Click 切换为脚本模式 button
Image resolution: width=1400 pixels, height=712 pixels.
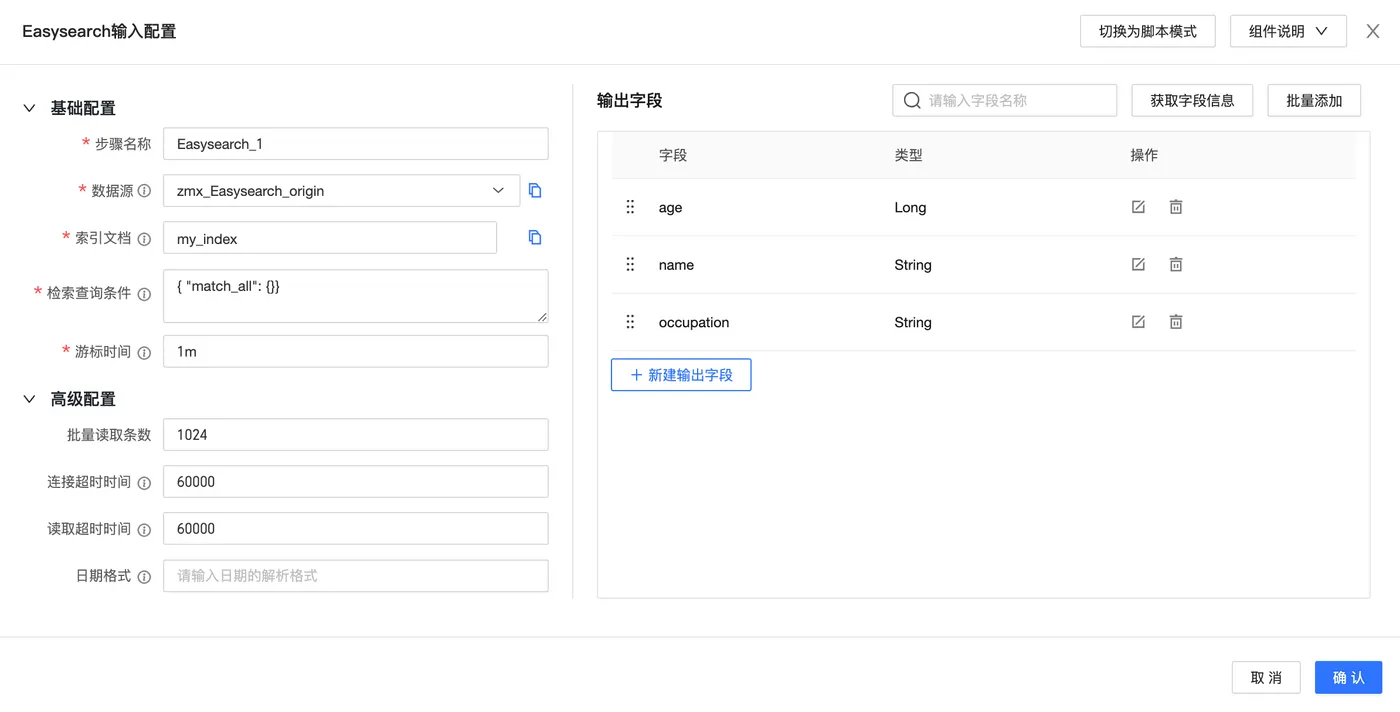point(1147,31)
